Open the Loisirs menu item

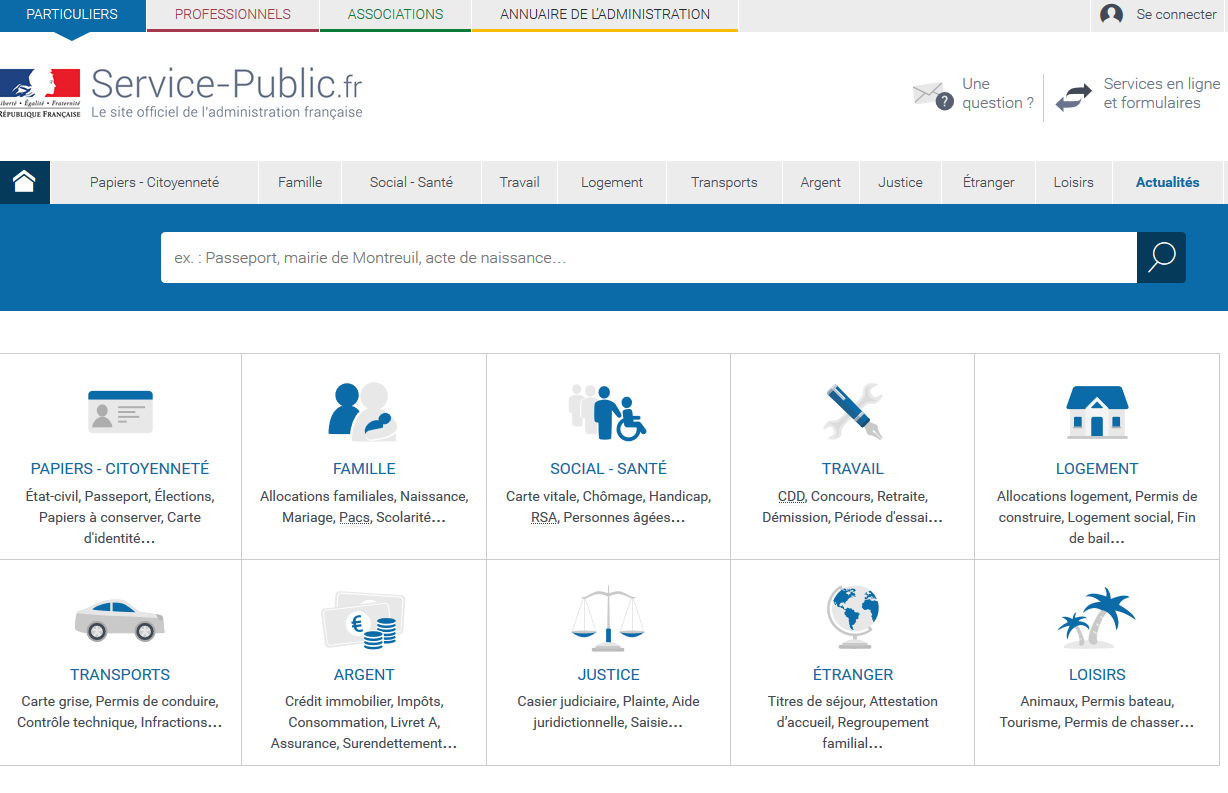(1073, 182)
